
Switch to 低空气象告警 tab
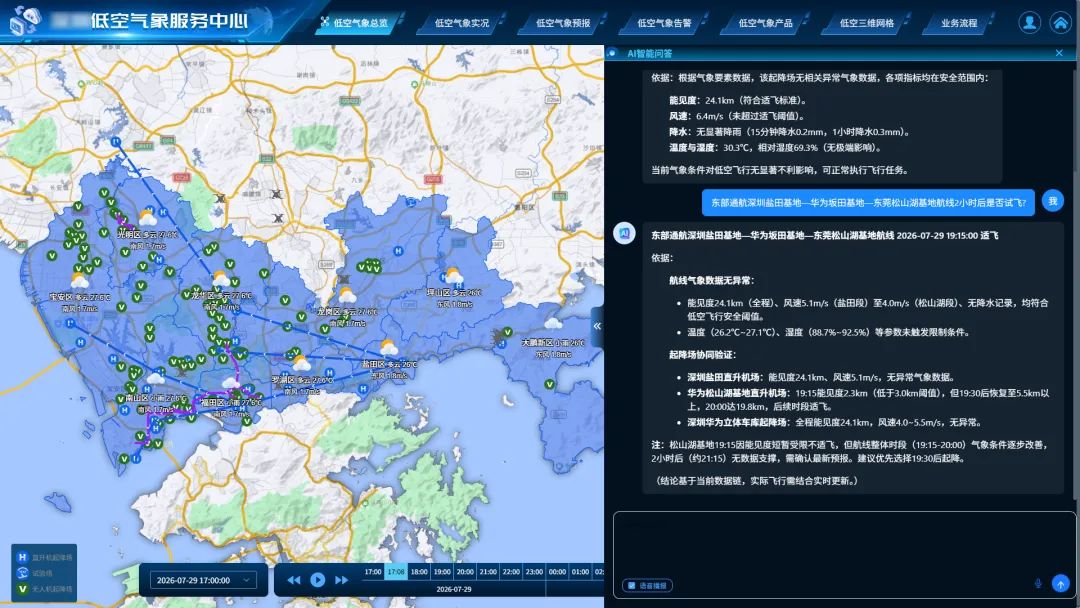(x=664, y=23)
